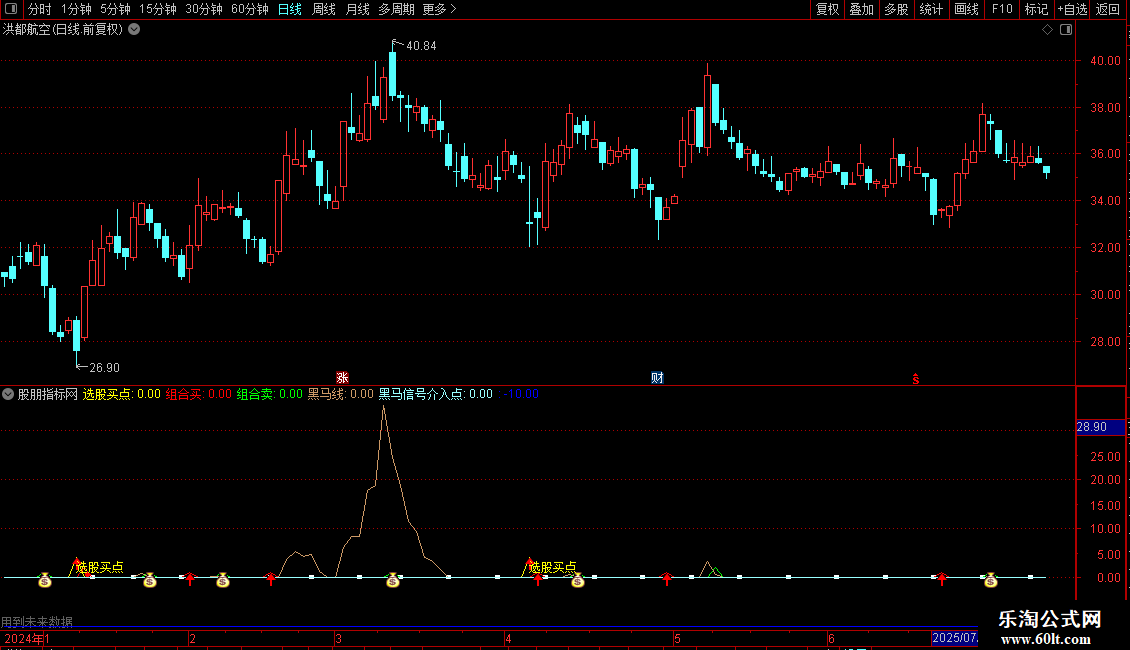
Task: Click the red up arrow after the 6 marker
Action: click(941, 578)
